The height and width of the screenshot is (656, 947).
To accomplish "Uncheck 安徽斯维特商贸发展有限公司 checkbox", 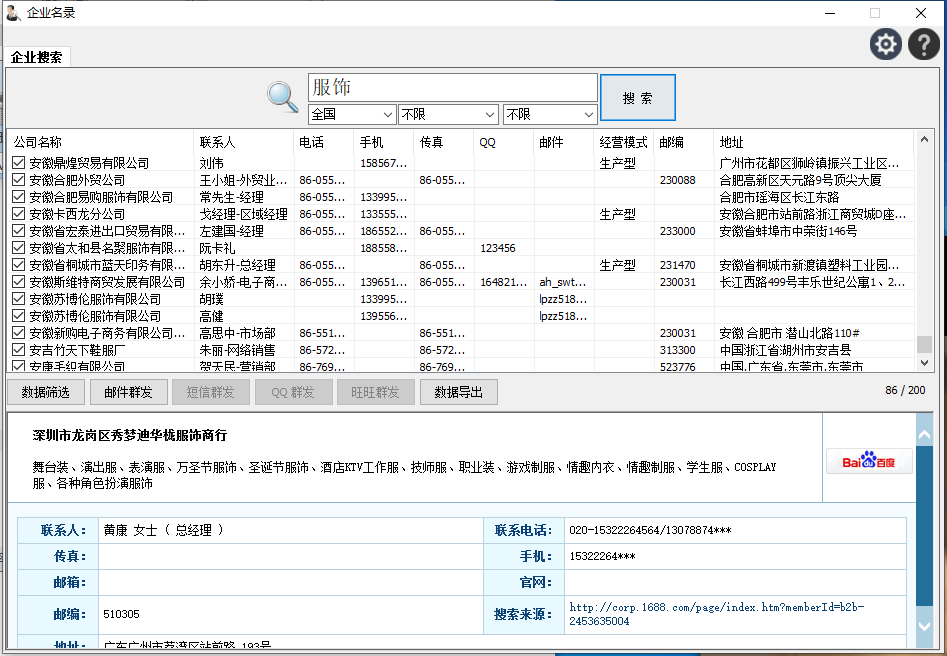I will tap(19, 281).
